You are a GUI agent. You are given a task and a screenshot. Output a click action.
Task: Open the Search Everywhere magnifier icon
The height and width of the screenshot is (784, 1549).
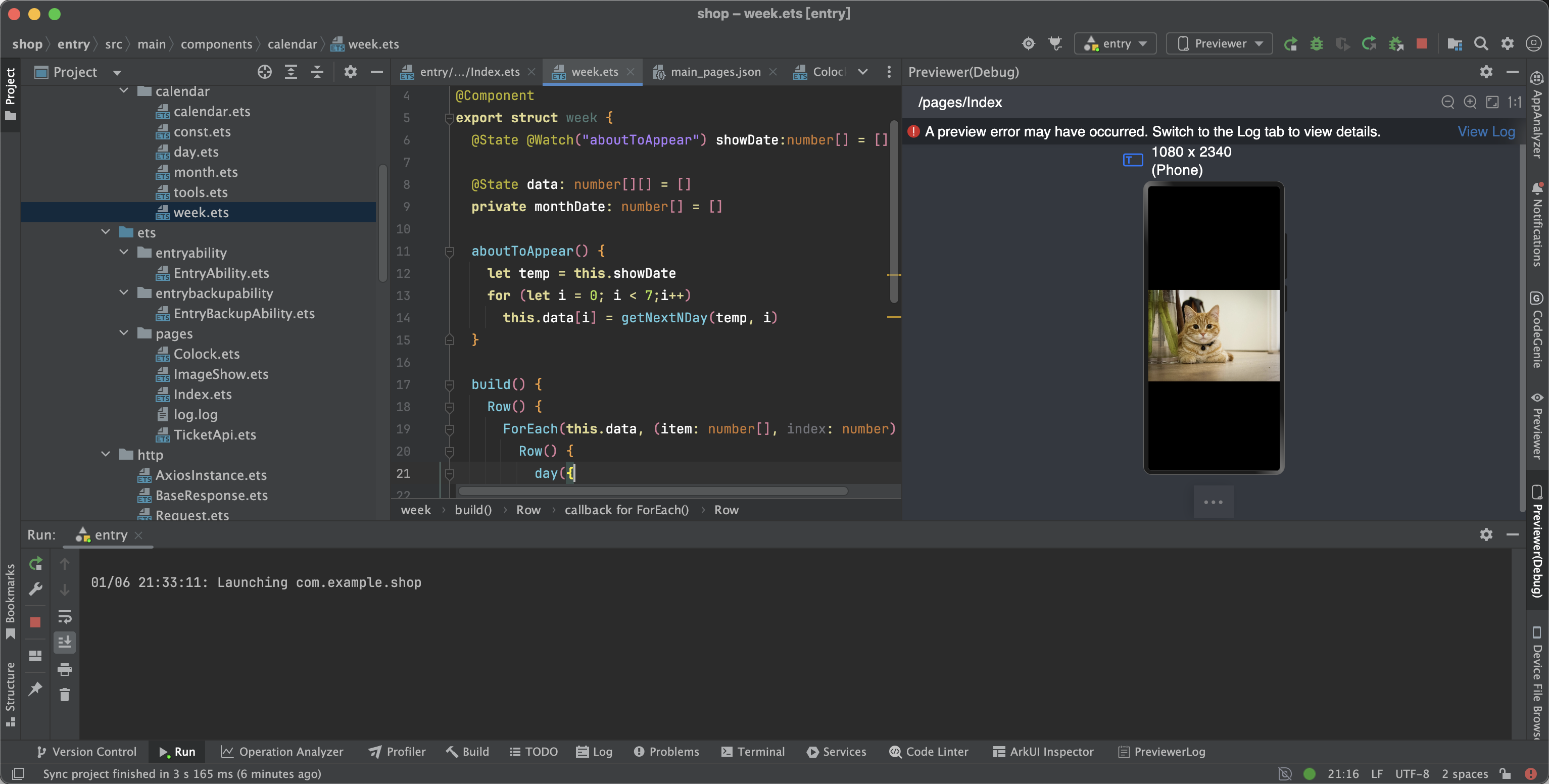pyautogui.click(x=1481, y=44)
